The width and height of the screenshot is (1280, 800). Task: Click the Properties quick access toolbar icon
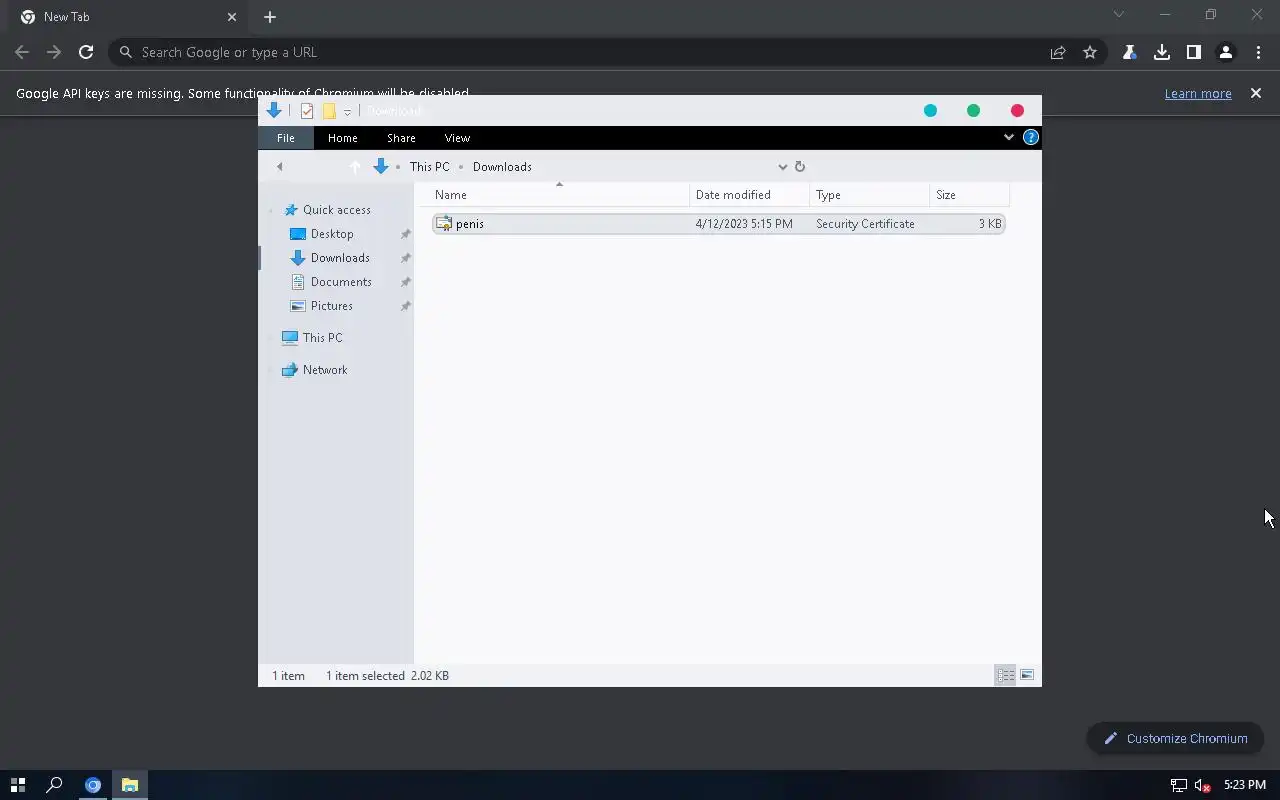pos(307,111)
